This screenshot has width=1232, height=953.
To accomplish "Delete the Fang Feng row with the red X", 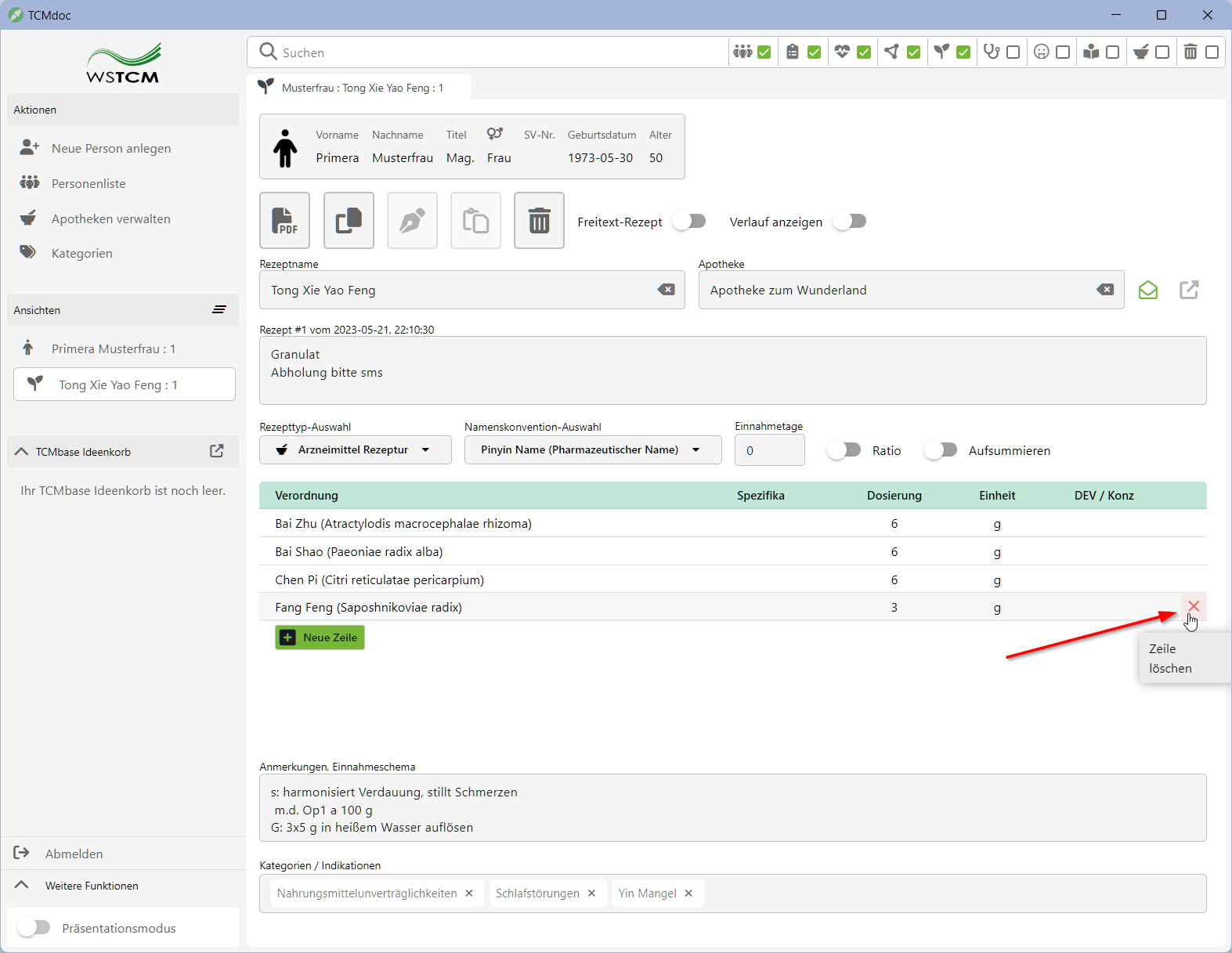I will point(1194,606).
